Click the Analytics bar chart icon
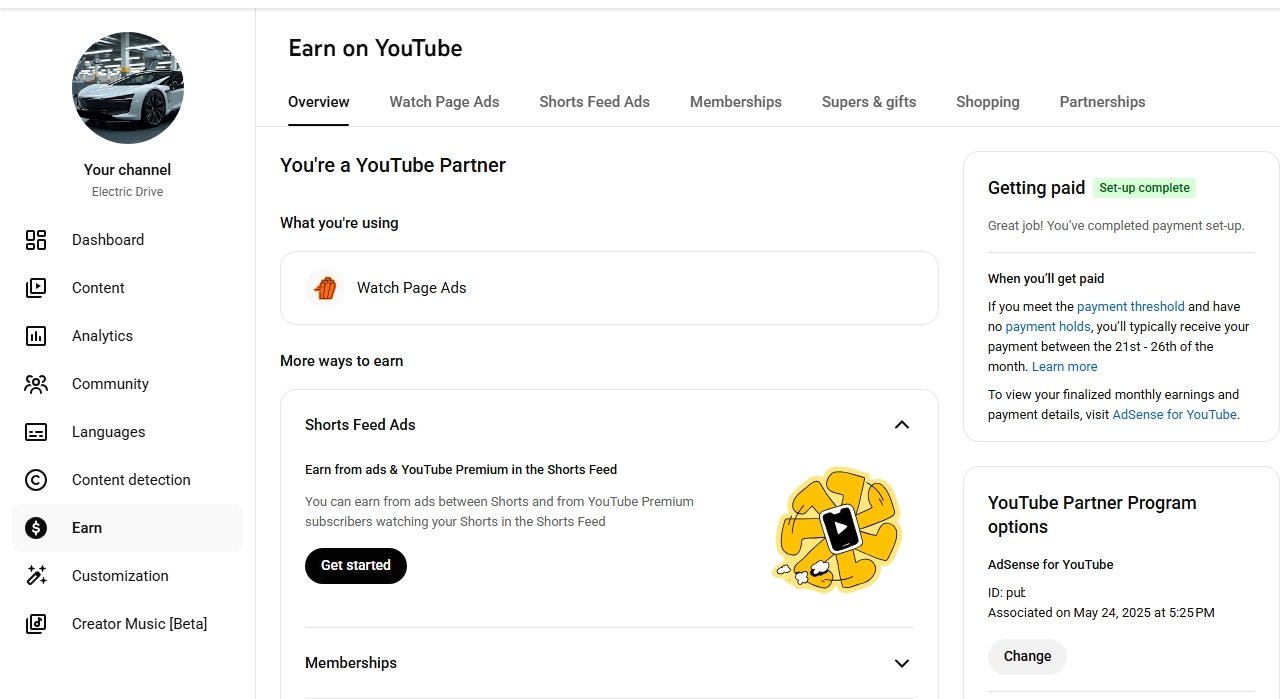Viewport: 1280px width, 699px height. click(x=36, y=336)
